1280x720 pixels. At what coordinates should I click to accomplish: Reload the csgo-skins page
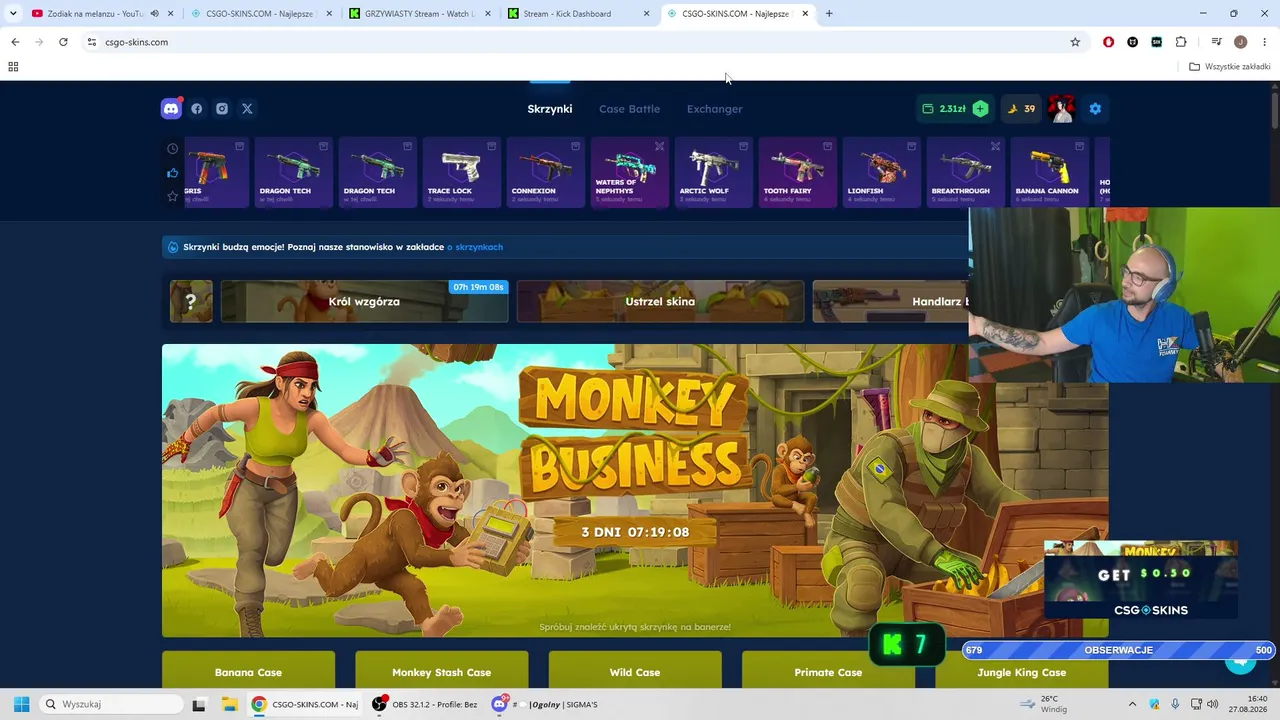coord(63,42)
